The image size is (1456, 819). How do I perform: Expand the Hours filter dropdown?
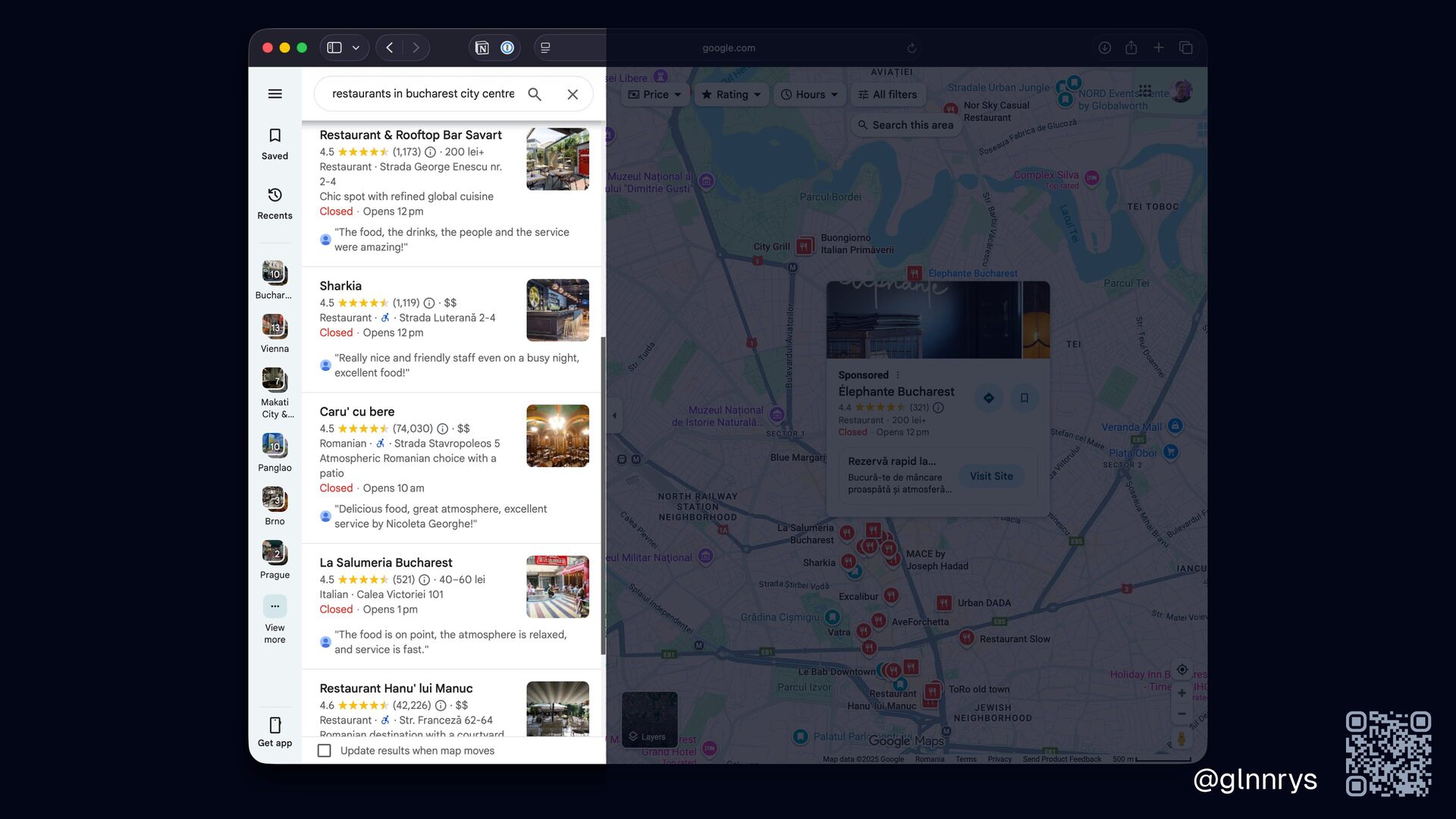(809, 95)
